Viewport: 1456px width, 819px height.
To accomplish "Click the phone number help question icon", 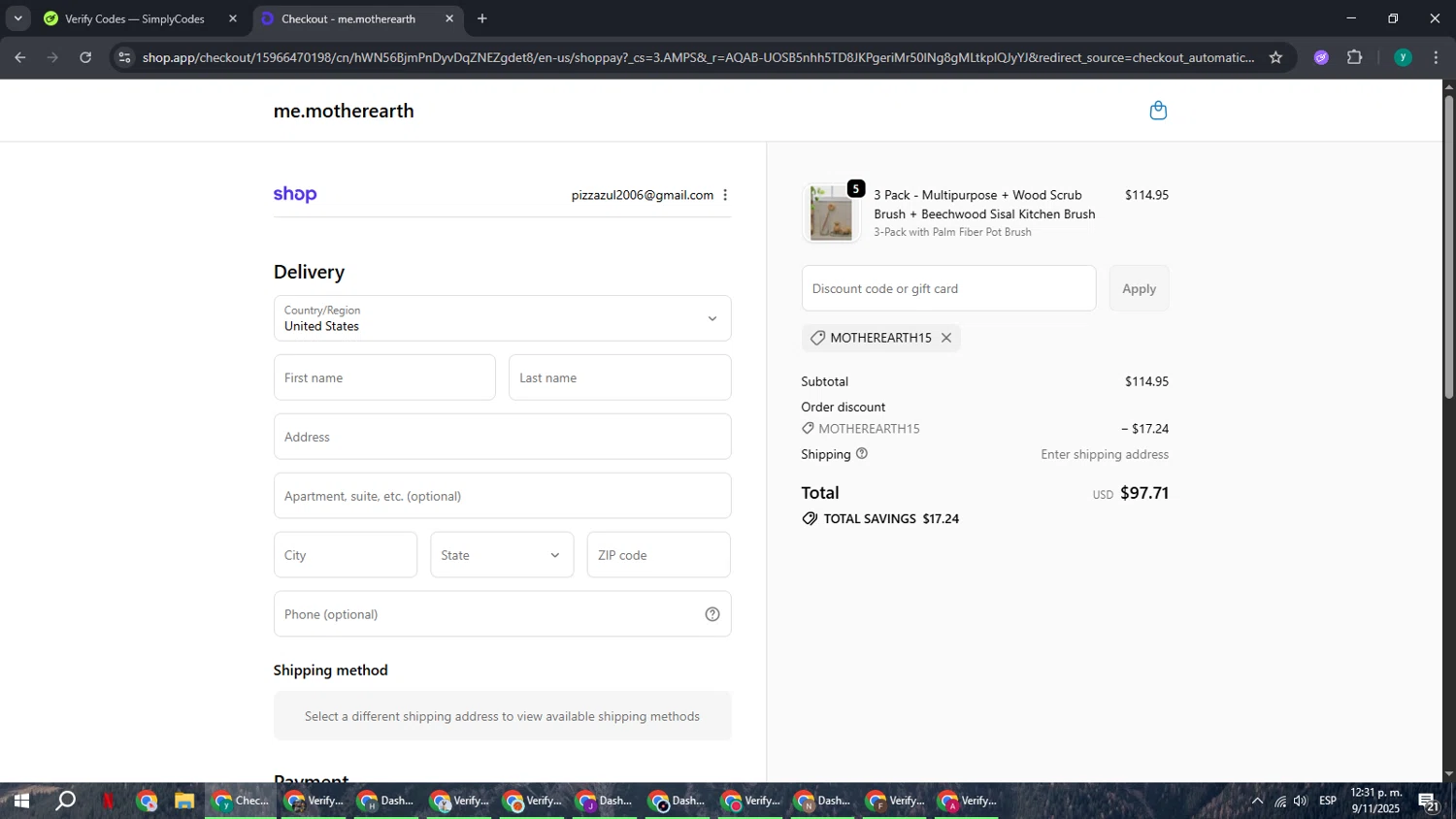I will [712, 614].
